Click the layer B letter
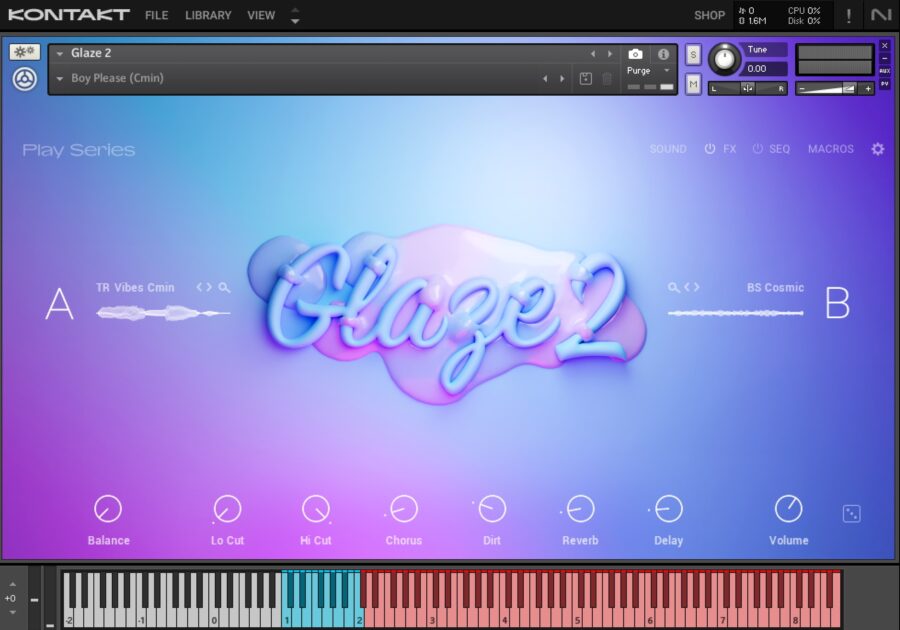Viewport: 900px width, 630px height. [x=837, y=303]
